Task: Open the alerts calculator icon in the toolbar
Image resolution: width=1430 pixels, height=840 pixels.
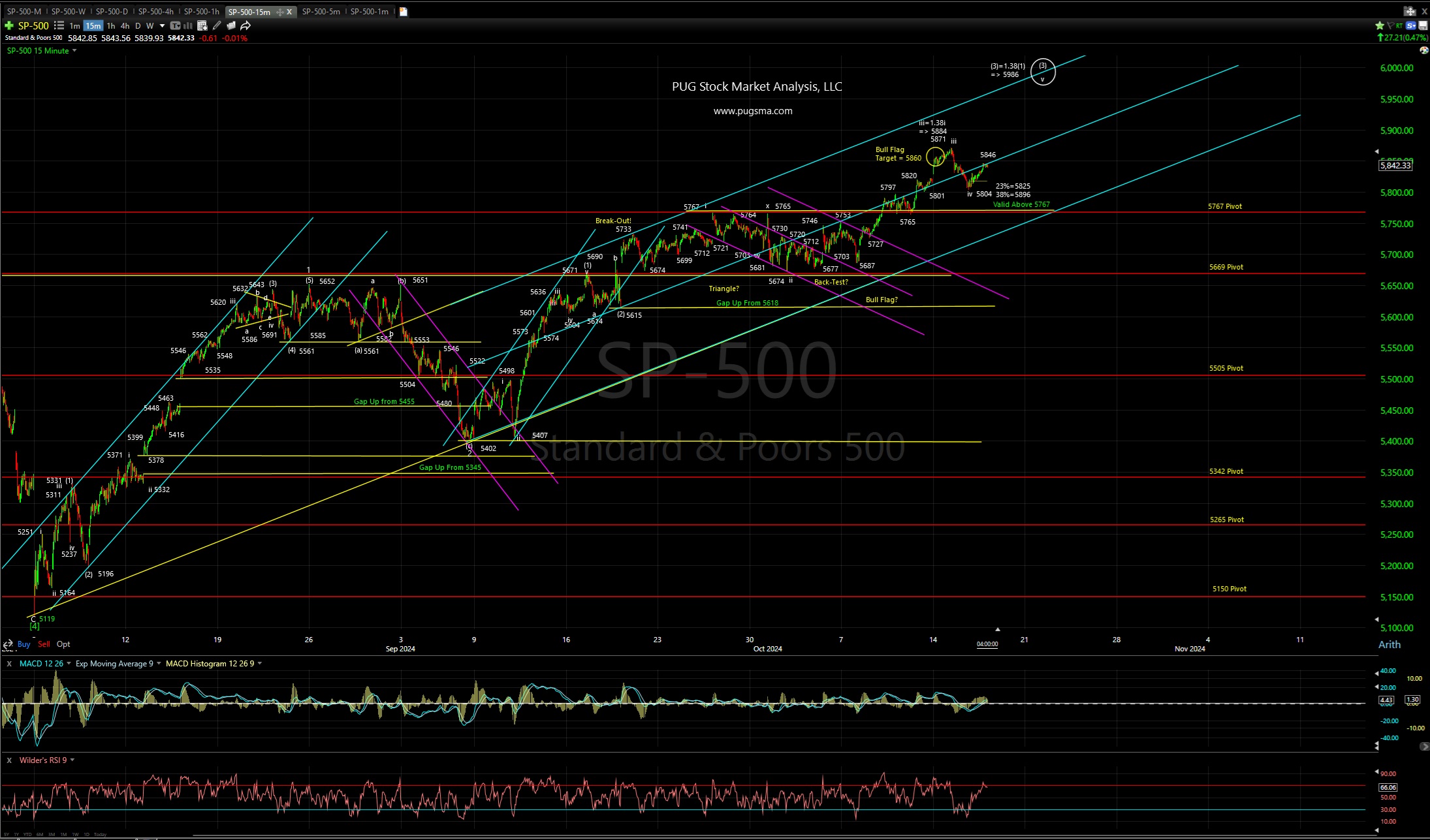Action: point(204,25)
